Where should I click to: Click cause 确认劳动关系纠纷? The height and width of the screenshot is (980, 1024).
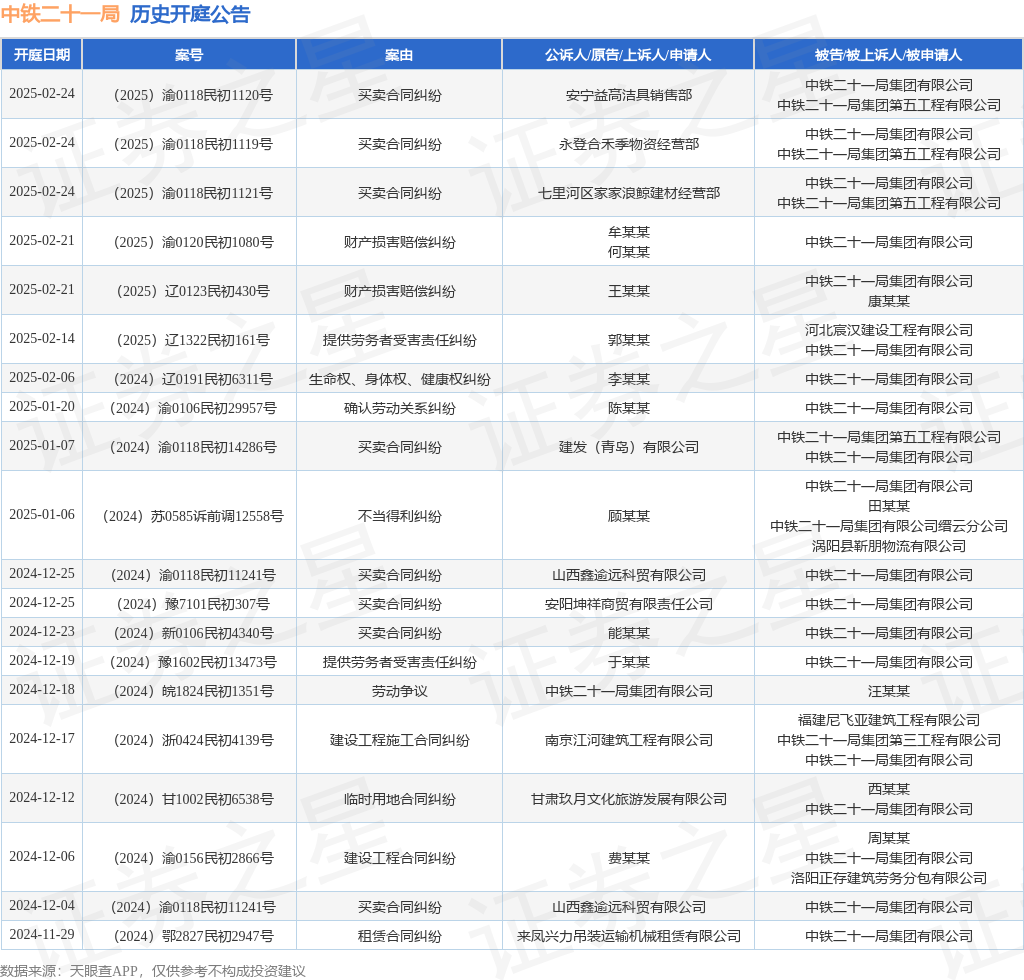(x=400, y=408)
